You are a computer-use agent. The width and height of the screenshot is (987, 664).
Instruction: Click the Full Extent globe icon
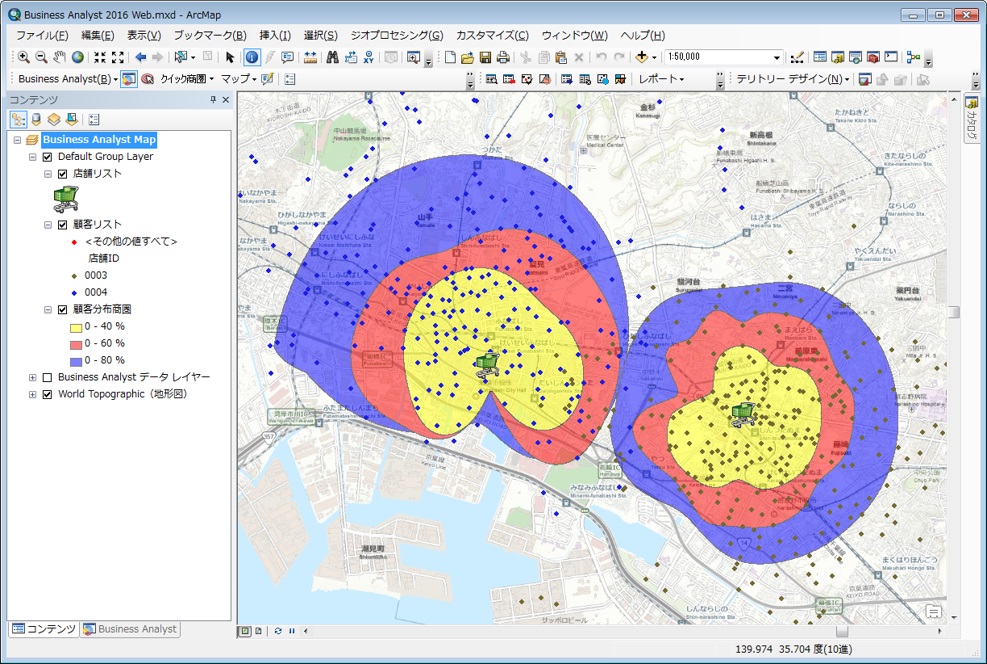[x=77, y=57]
